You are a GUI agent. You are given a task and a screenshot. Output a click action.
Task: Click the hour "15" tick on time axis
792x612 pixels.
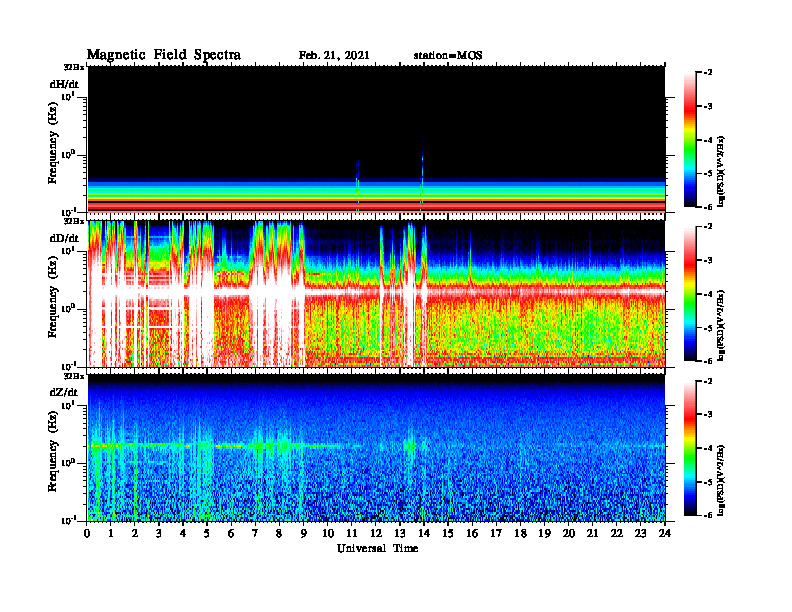pos(448,534)
